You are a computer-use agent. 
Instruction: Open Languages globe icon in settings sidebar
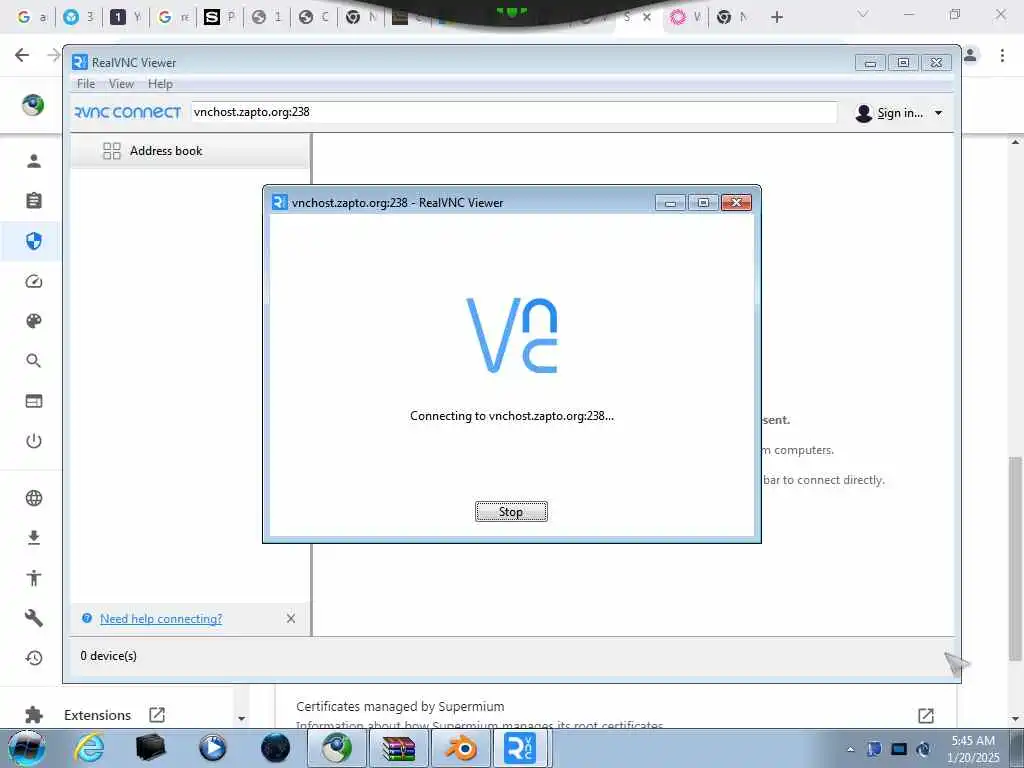pyautogui.click(x=34, y=498)
